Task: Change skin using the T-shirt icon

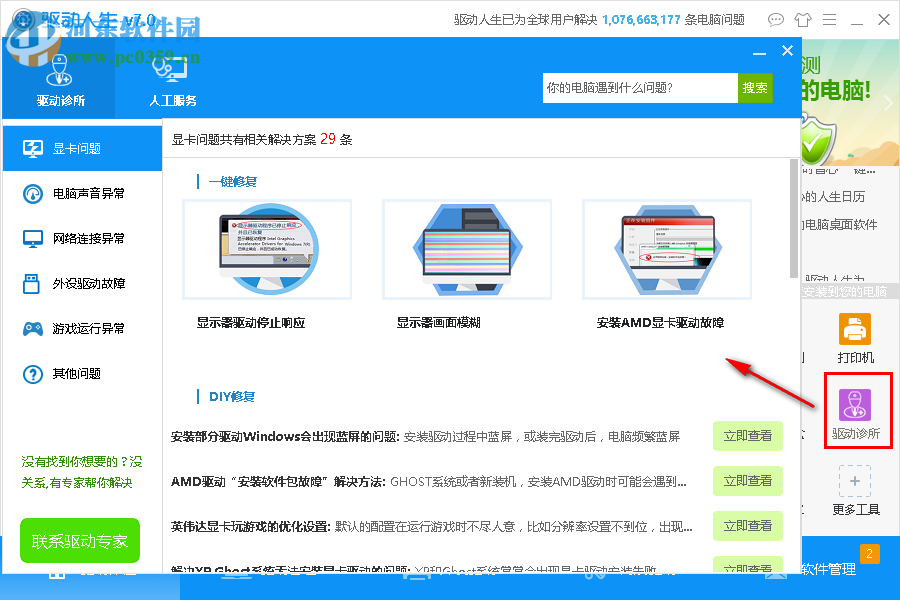Action: pyautogui.click(x=800, y=19)
